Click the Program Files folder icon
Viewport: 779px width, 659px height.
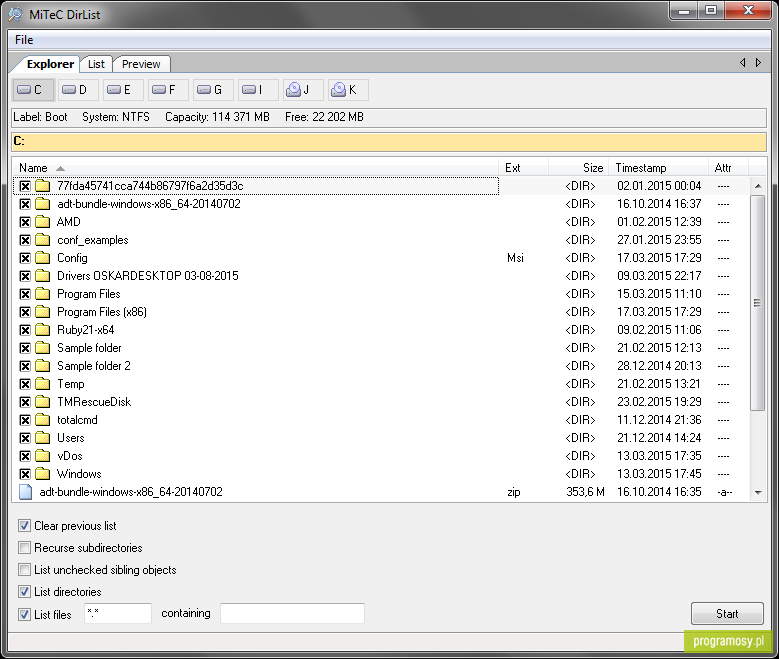click(x=43, y=294)
